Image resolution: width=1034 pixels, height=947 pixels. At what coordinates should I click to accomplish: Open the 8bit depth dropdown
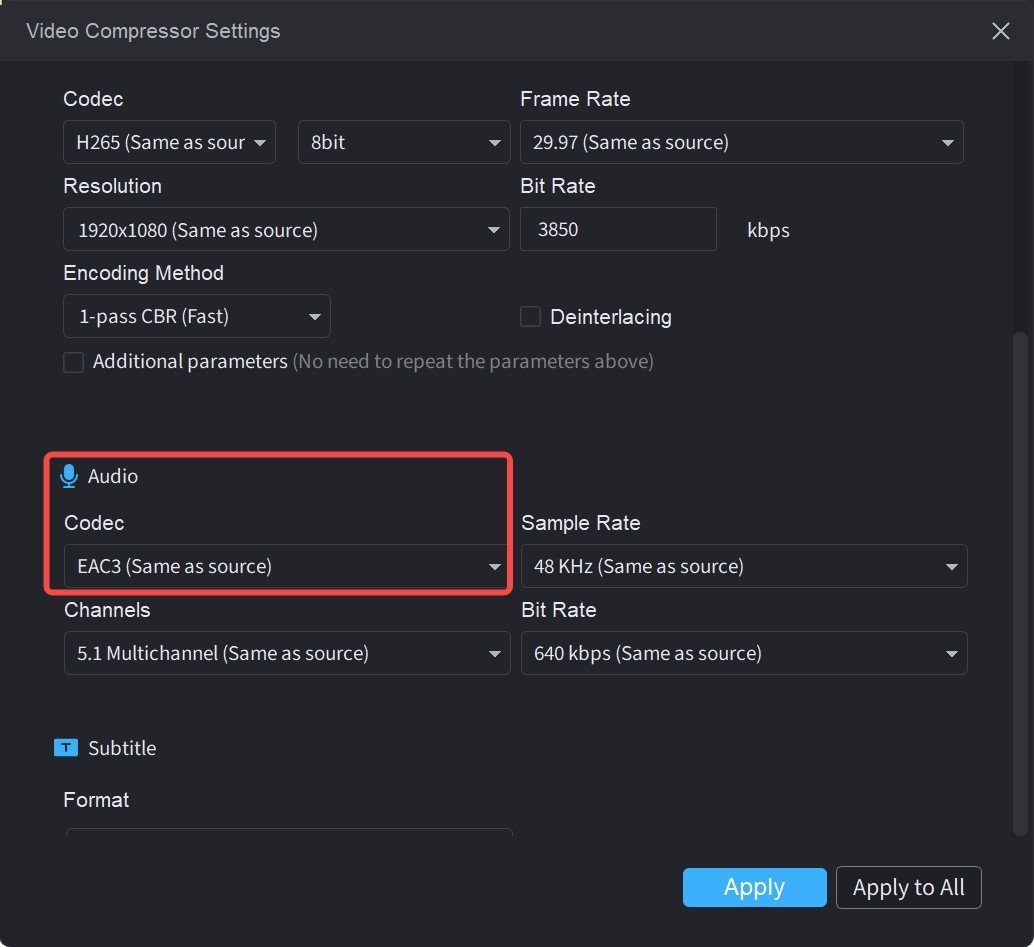404,142
